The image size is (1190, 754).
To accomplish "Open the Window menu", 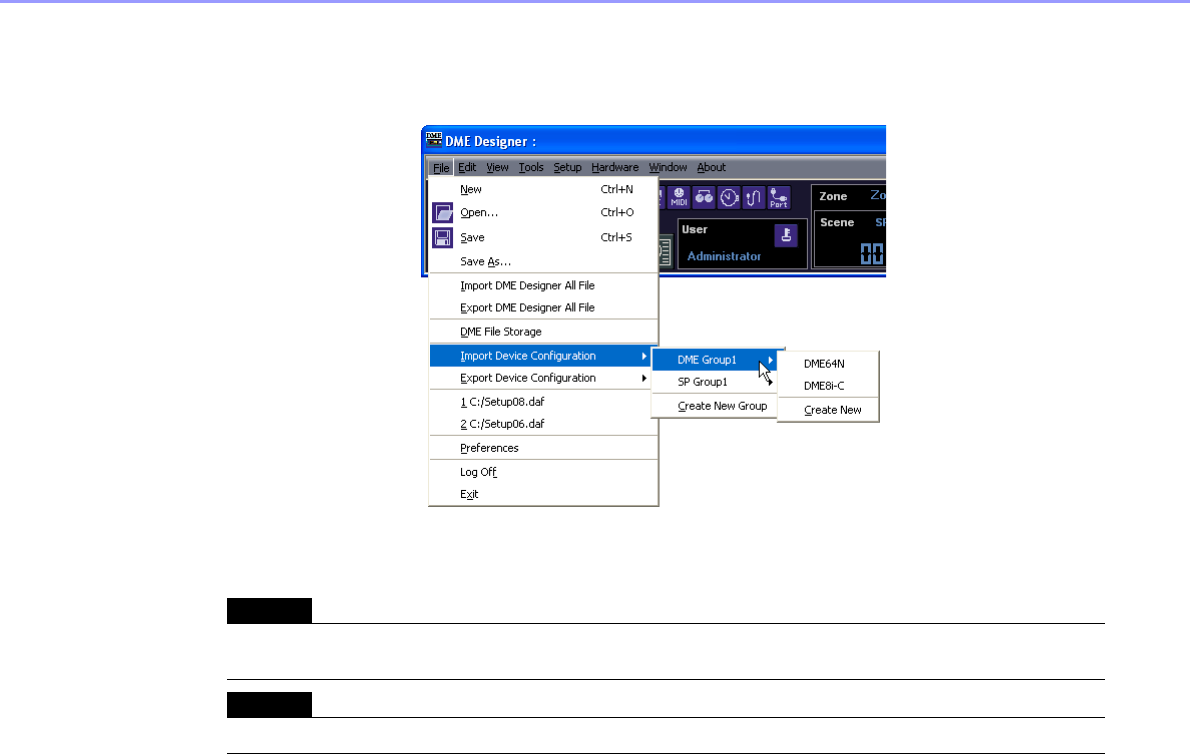I will [x=667, y=167].
